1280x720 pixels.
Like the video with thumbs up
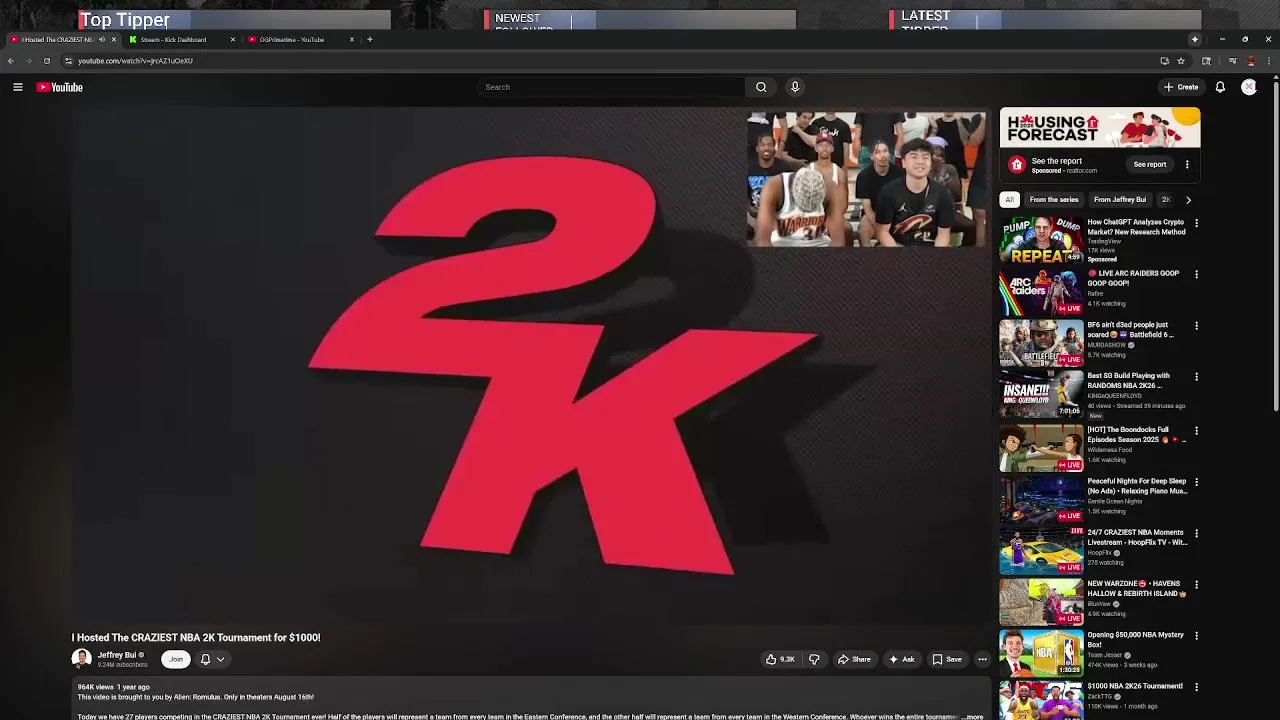780,659
